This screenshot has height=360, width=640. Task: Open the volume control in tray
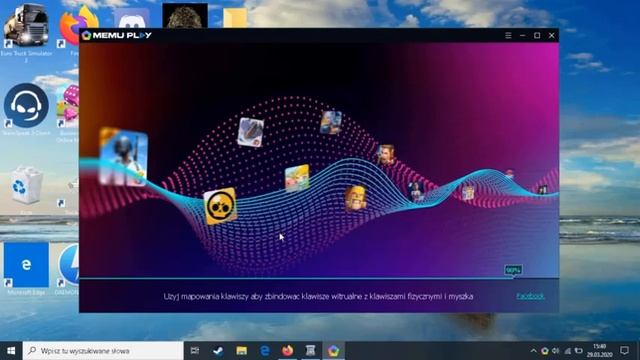[556, 351]
